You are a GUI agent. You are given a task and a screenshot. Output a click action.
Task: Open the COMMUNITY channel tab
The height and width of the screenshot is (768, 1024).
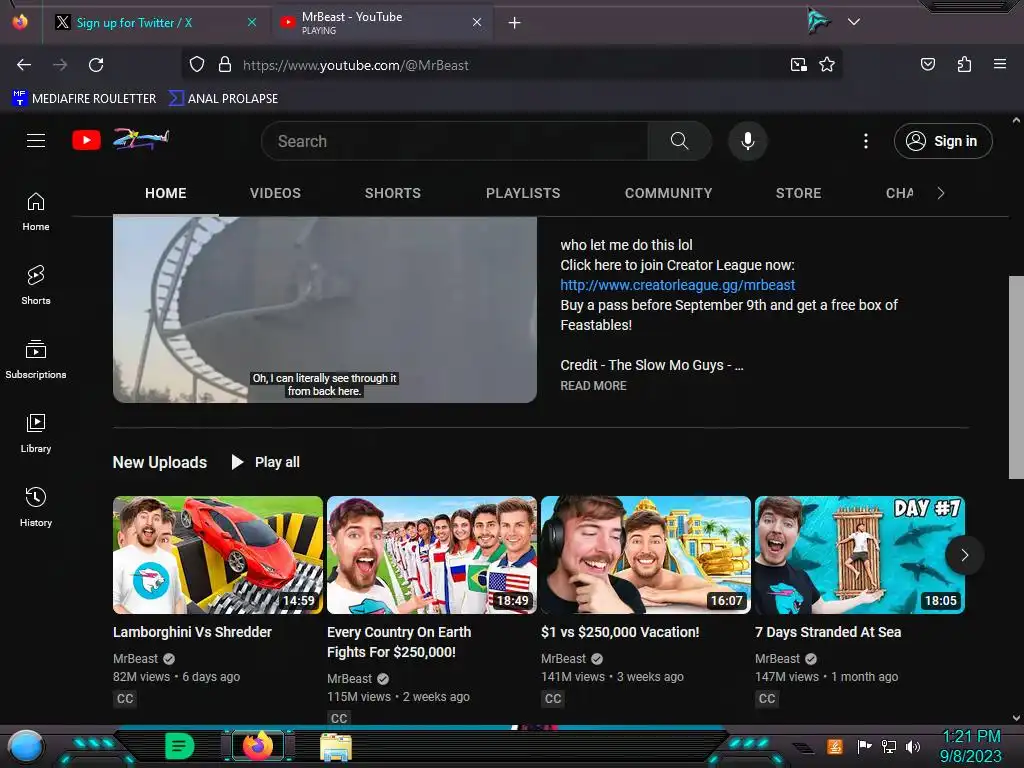[668, 193]
